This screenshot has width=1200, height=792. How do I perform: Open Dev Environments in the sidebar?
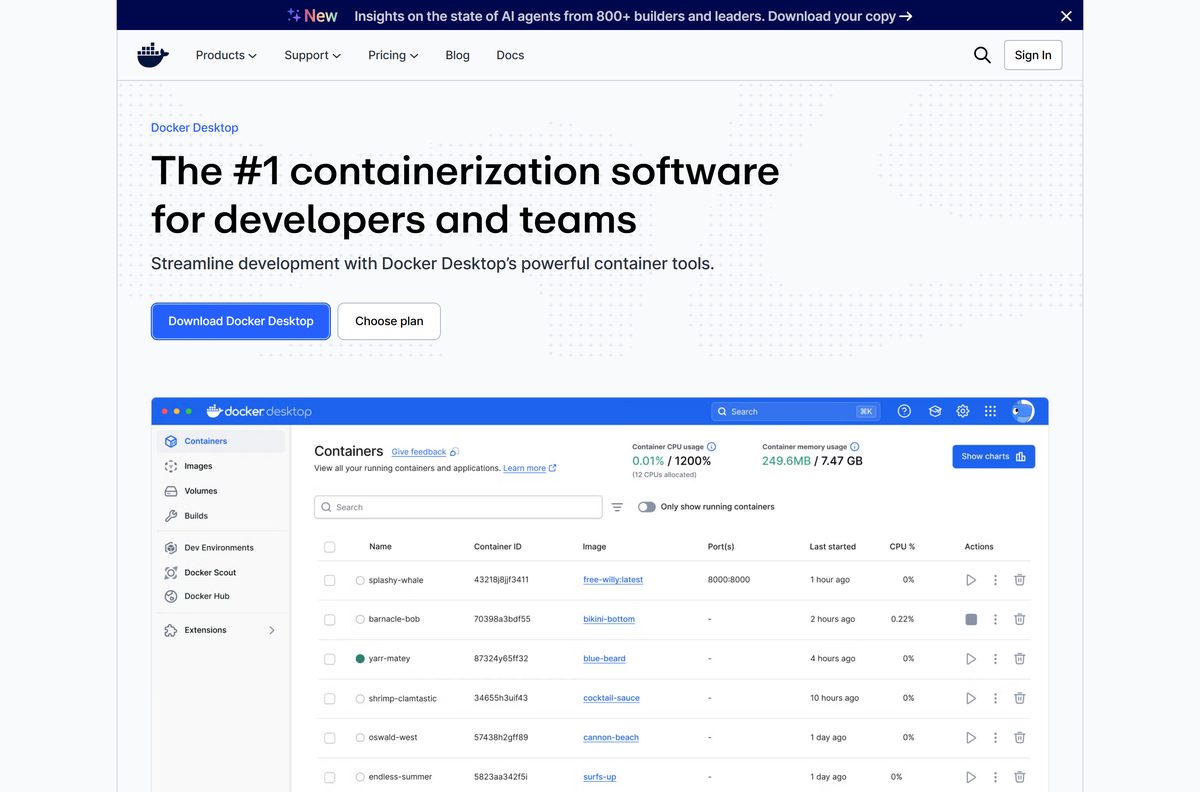click(x=221, y=548)
